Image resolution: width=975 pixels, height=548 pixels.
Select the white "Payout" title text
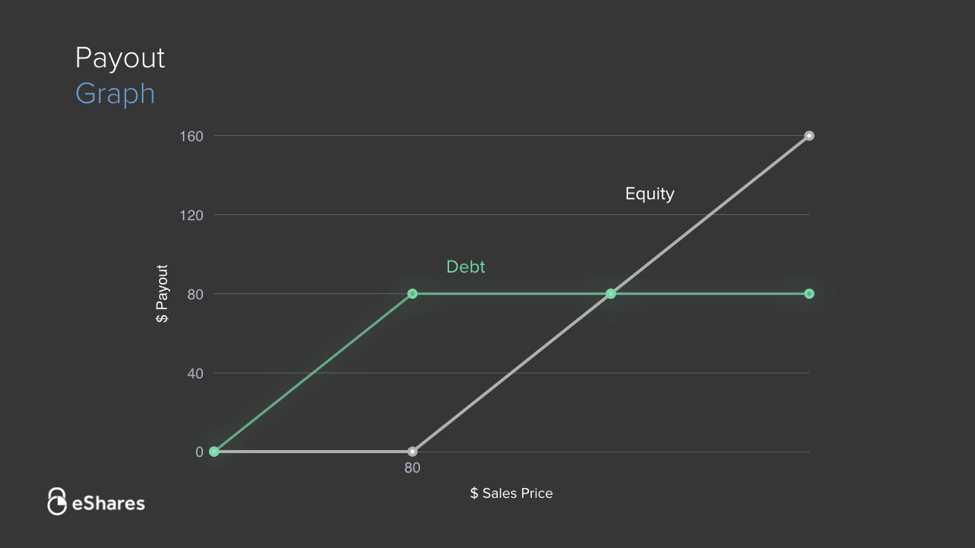coord(120,58)
